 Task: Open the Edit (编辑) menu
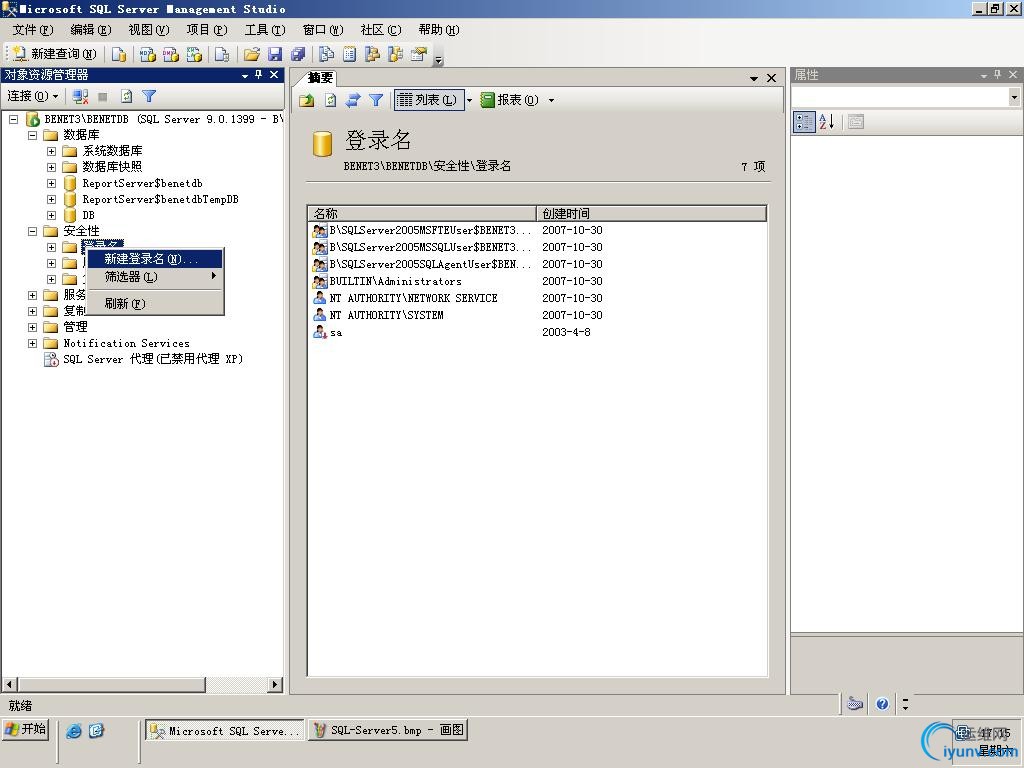click(91, 30)
